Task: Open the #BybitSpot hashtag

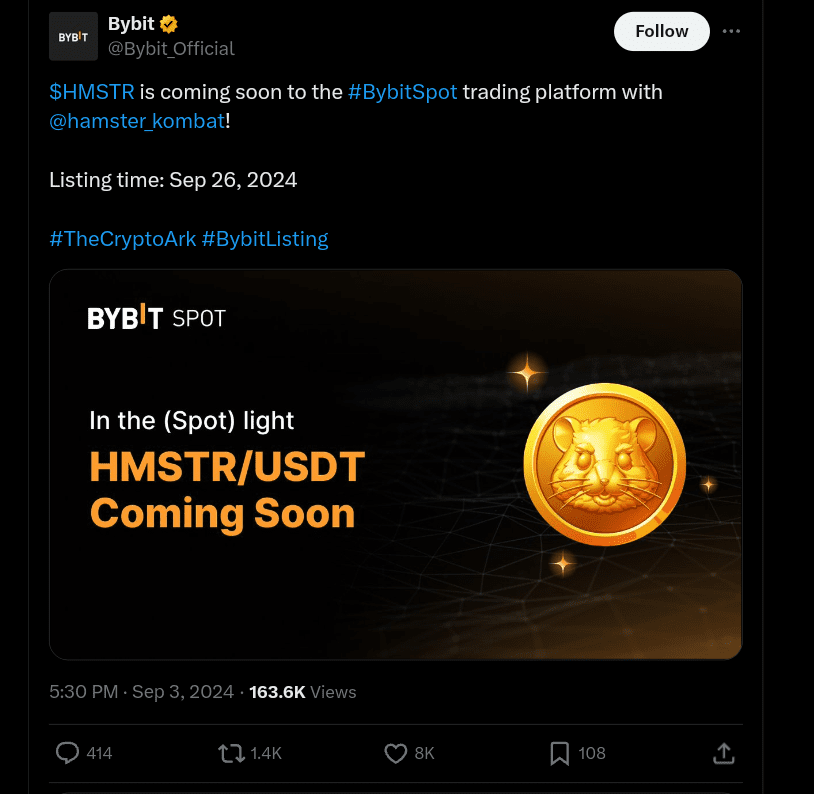Action: click(x=403, y=91)
